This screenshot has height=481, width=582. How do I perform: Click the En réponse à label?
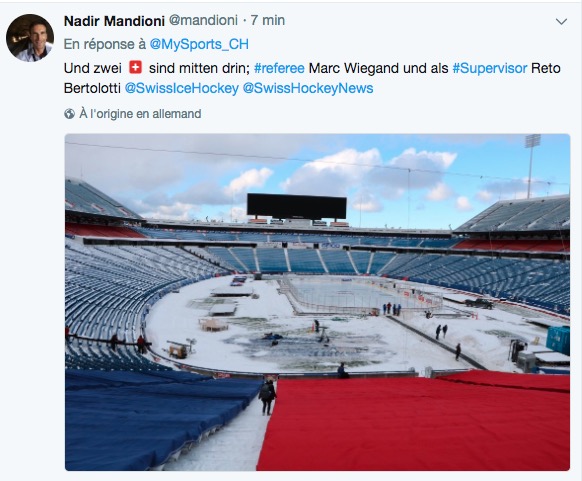(105, 45)
